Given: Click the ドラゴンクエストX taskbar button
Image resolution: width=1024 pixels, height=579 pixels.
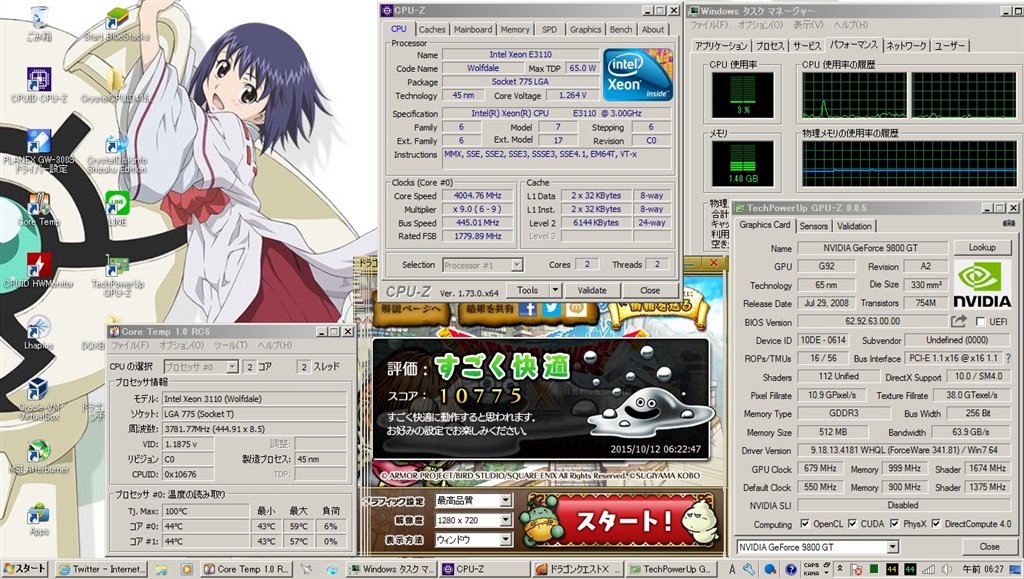Looking at the screenshot, I should point(577,569).
